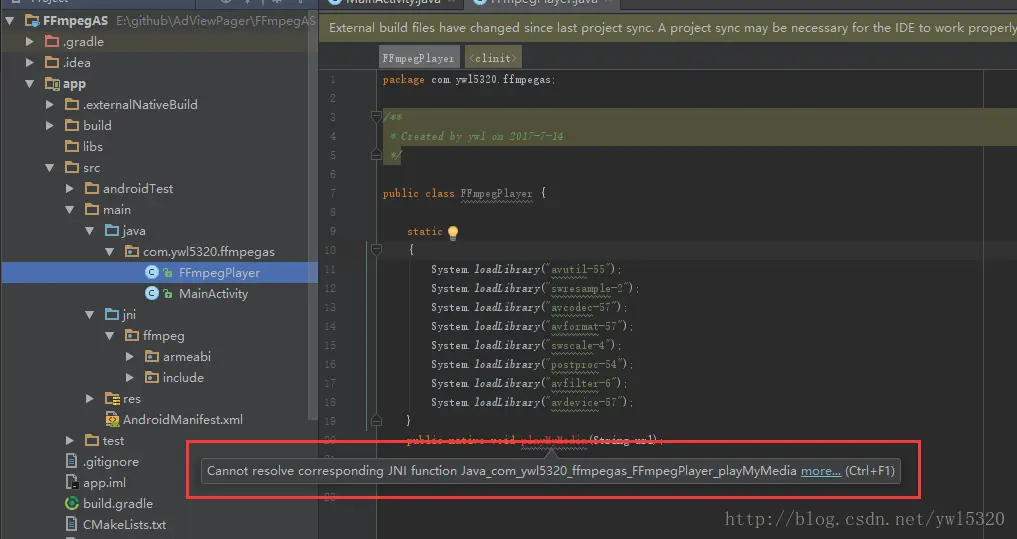Click the <clinit> breadcrumb
Image resolution: width=1017 pixels, height=539 pixels.
coord(493,58)
